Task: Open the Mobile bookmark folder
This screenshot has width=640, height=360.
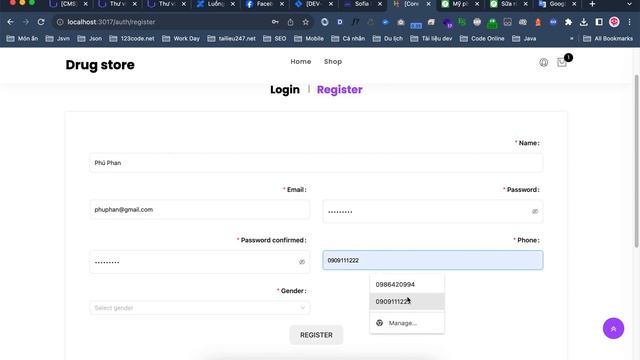Action: 309,38
